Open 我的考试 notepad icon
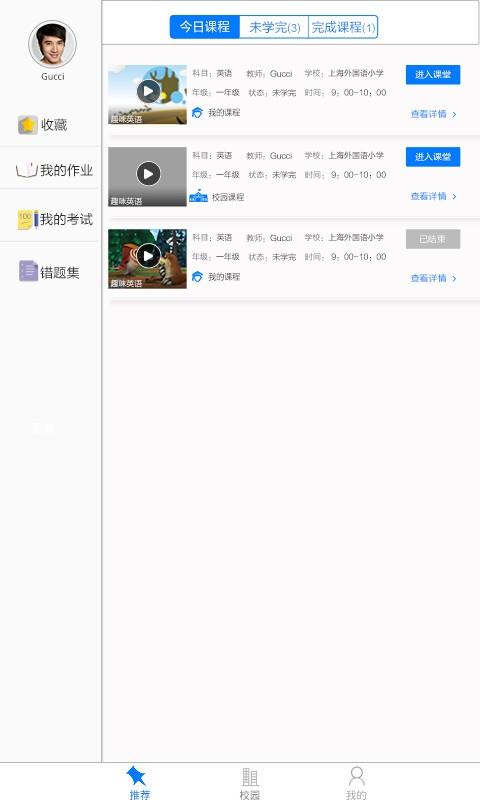480x800 pixels. pyautogui.click(x=28, y=219)
